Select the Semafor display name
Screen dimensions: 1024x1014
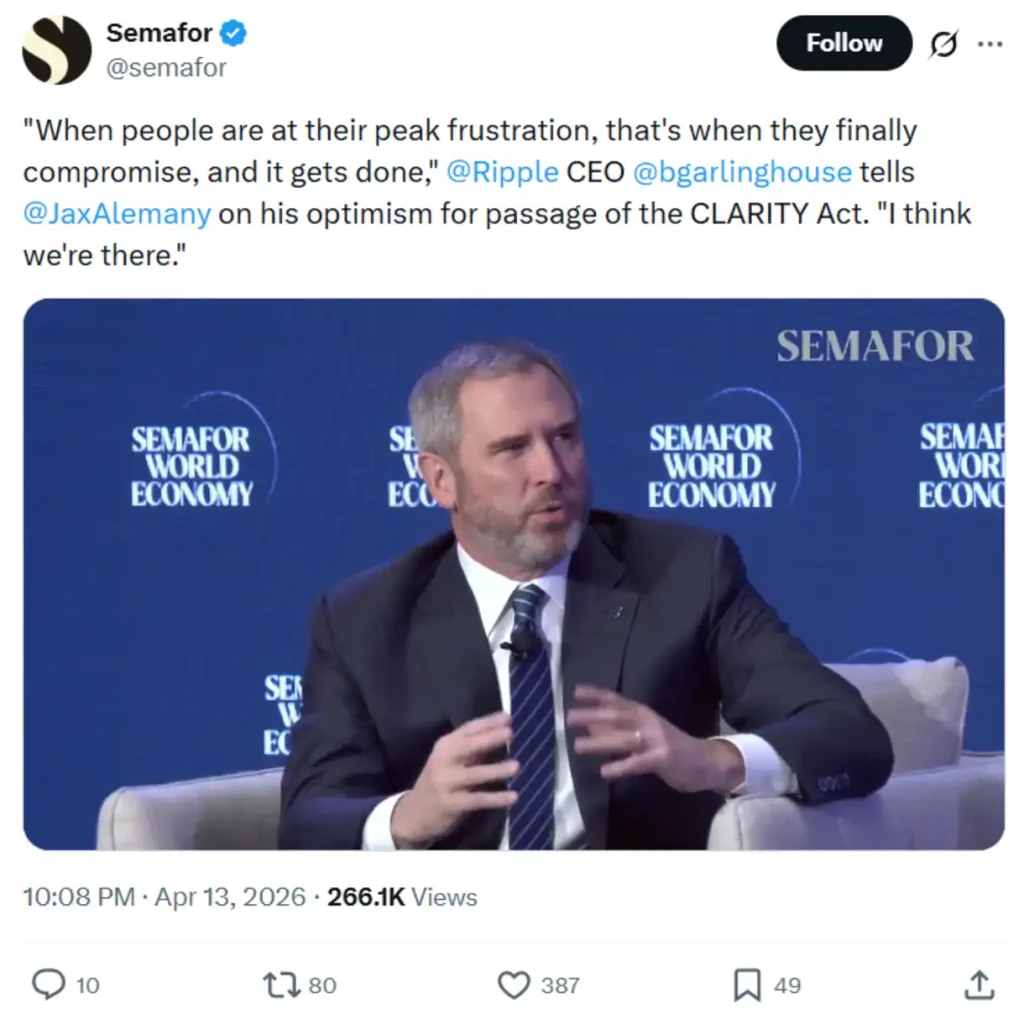pyautogui.click(x=157, y=32)
